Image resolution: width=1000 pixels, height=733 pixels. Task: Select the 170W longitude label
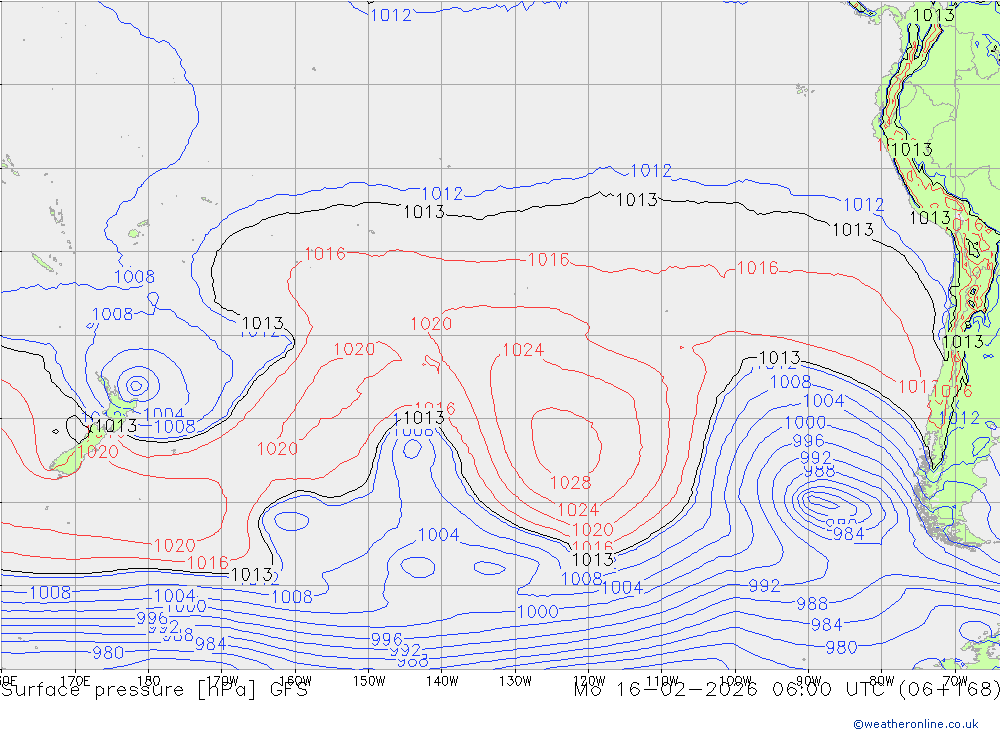222,681
